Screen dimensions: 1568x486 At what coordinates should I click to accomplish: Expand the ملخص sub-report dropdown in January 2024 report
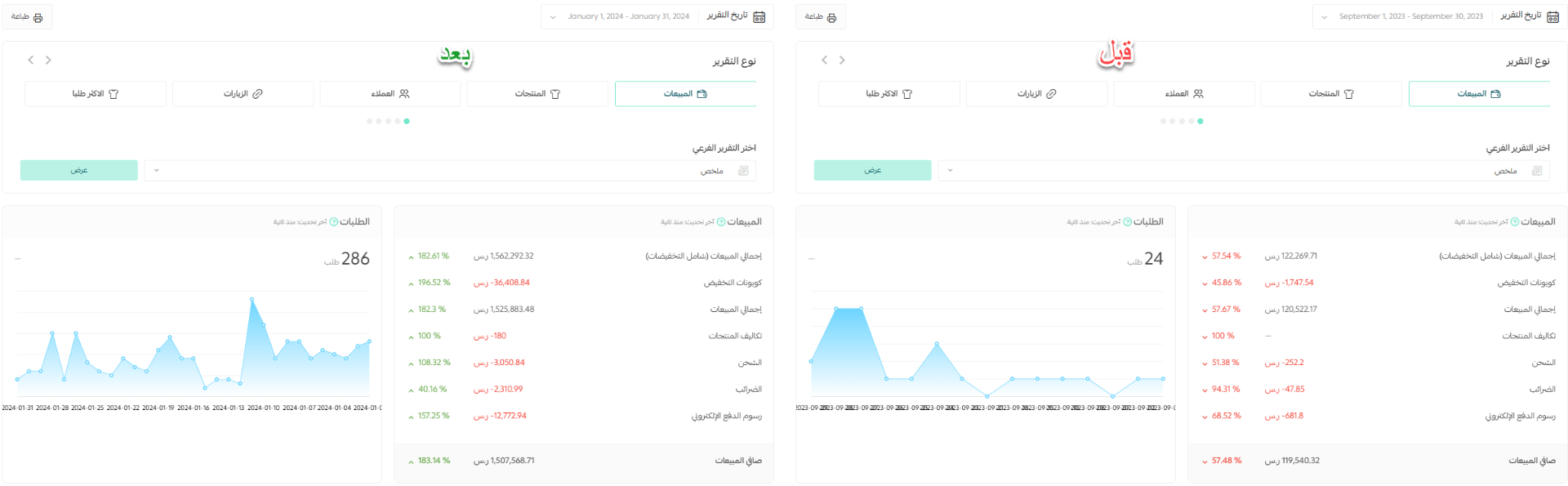click(x=450, y=170)
